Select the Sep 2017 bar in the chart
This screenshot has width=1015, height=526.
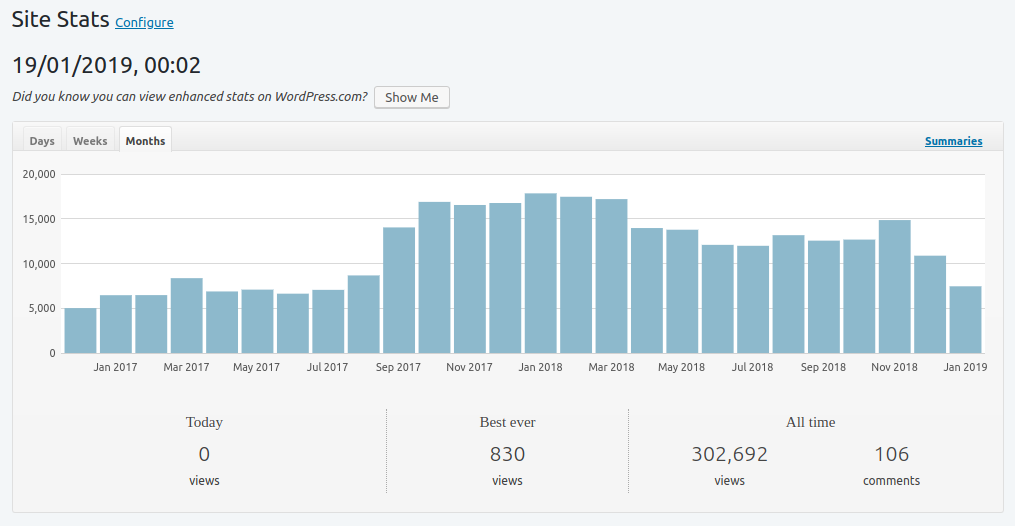(399, 292)
